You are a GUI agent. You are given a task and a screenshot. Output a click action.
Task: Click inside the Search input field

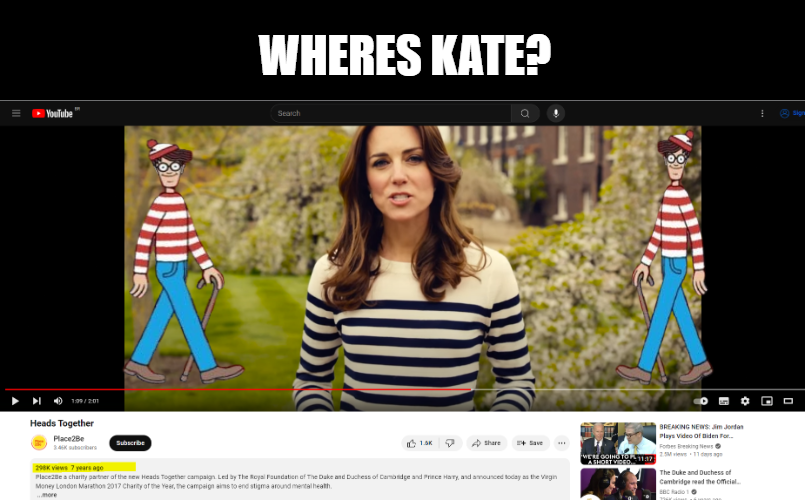391,113
